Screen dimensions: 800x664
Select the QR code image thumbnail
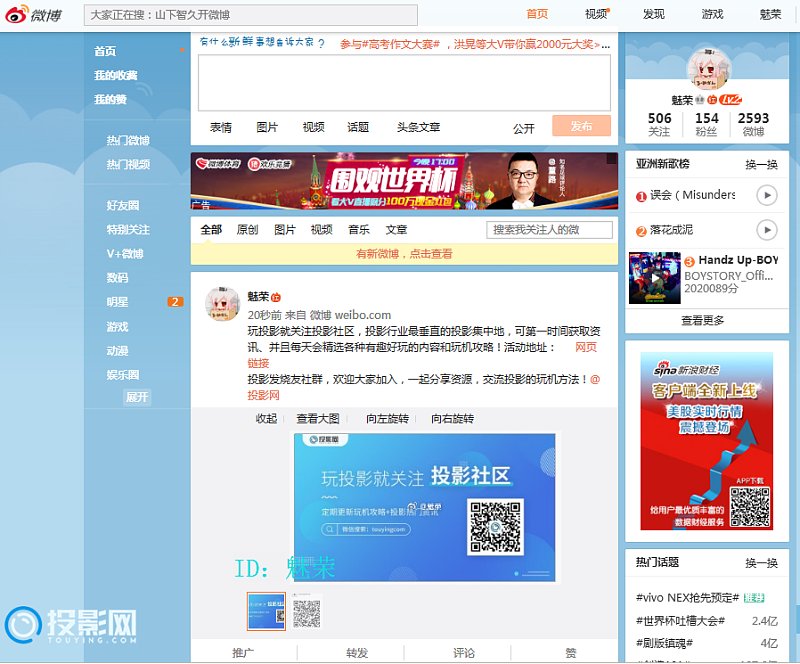pyautogui.click(x=307, y=611)
